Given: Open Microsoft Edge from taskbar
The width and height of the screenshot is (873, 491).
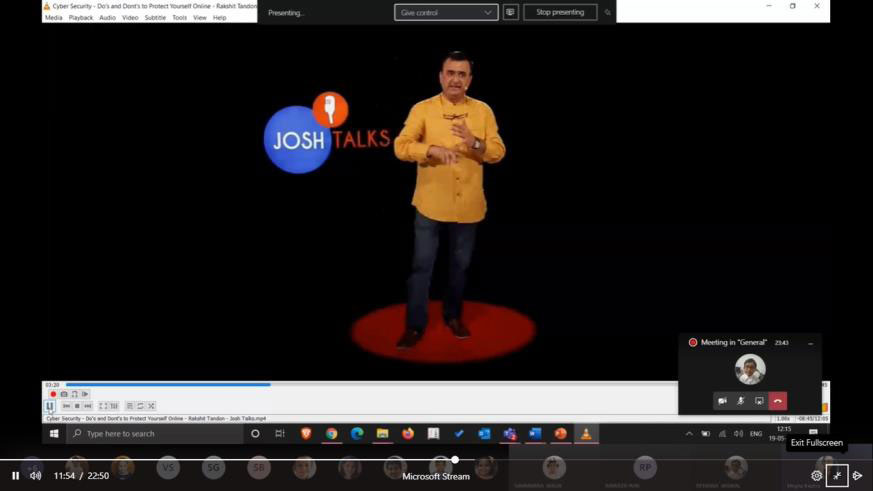Looking at the screenshot, I should [x=357, y=434].
